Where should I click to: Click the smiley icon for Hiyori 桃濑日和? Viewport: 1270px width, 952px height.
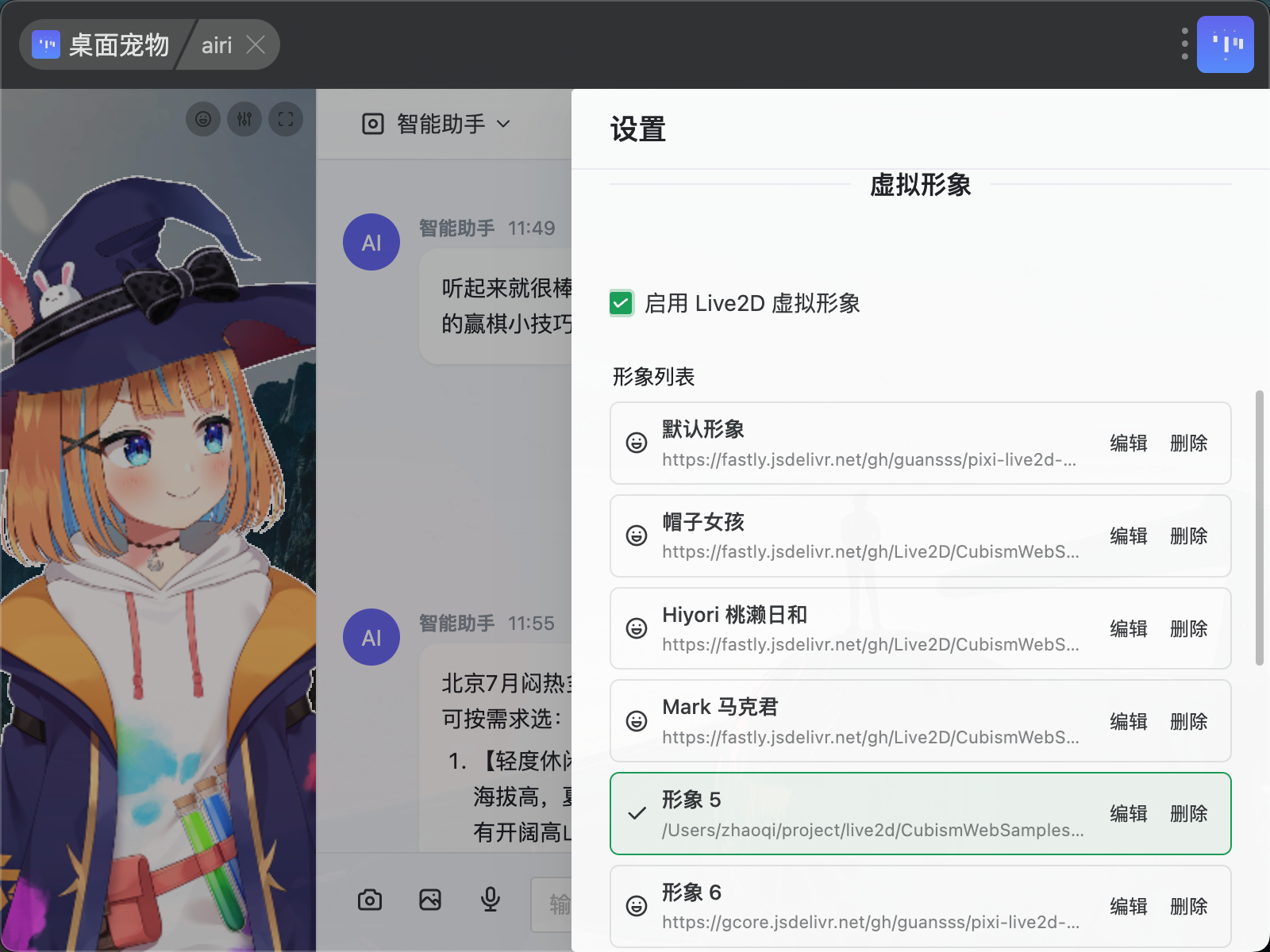pyautogui.click(x=637, y=628)
